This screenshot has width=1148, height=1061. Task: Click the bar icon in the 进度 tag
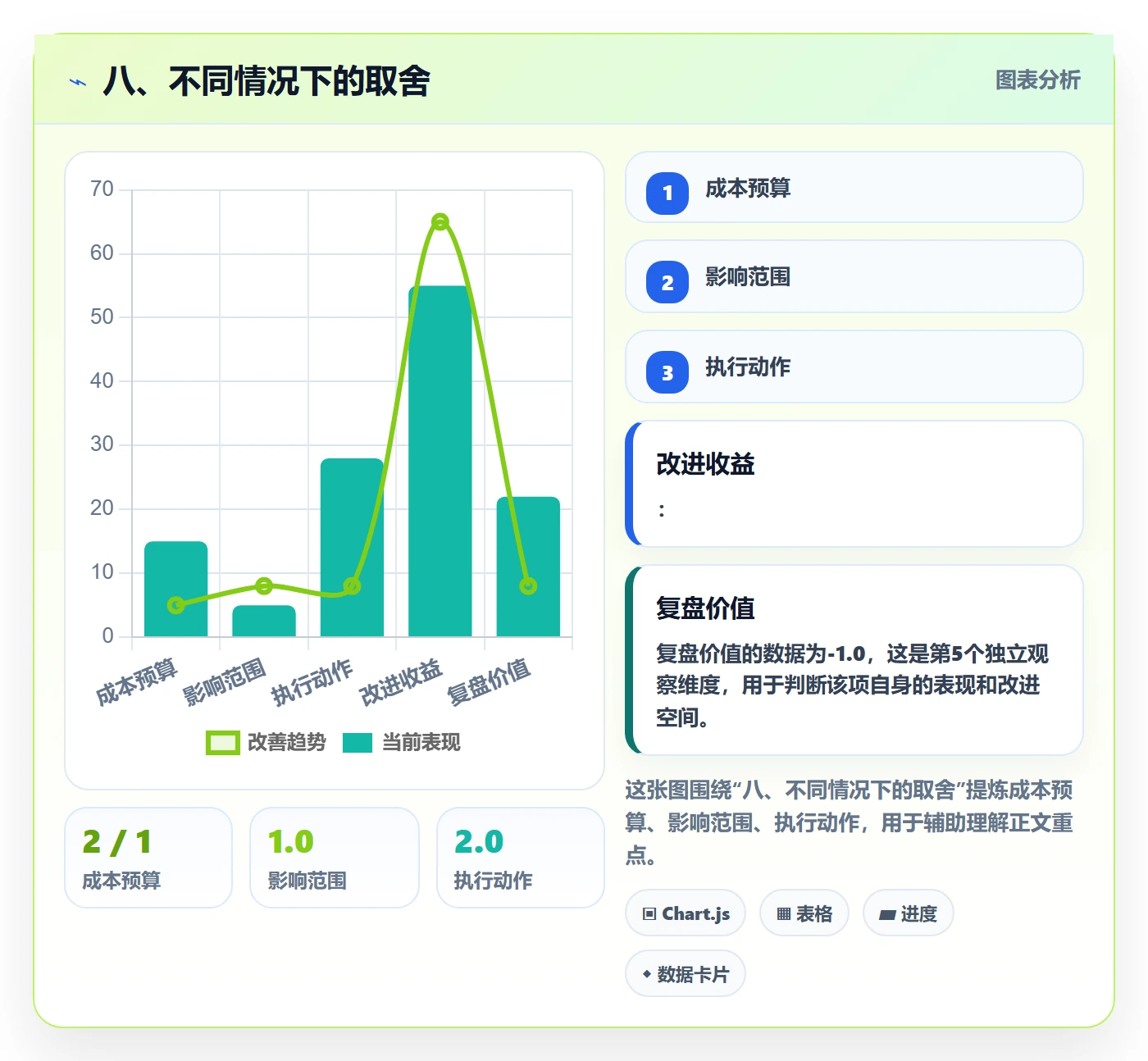pos(887,915)
